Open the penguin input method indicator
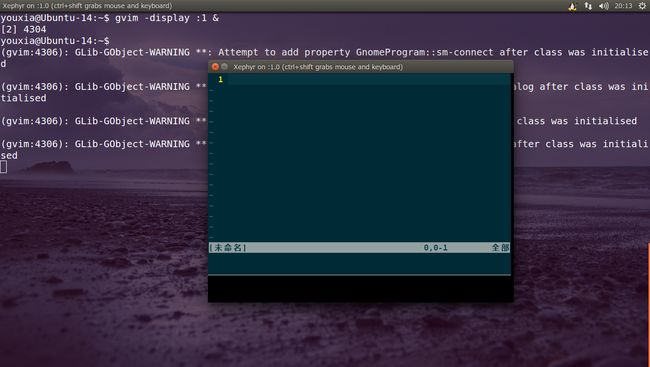Screen dimensions: 650x367 click(x=572, y=6)
